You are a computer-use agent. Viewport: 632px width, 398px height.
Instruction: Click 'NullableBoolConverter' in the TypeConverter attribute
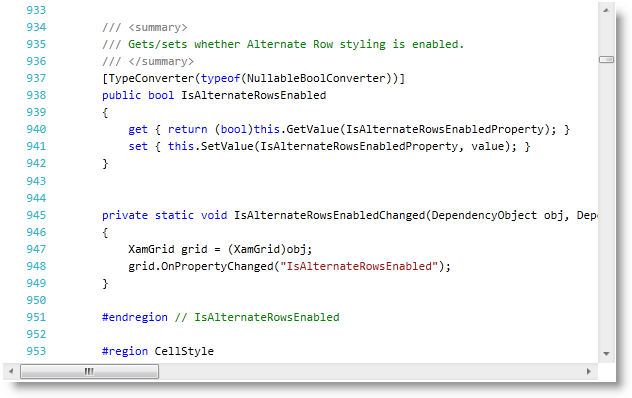[x=316, y=78]
